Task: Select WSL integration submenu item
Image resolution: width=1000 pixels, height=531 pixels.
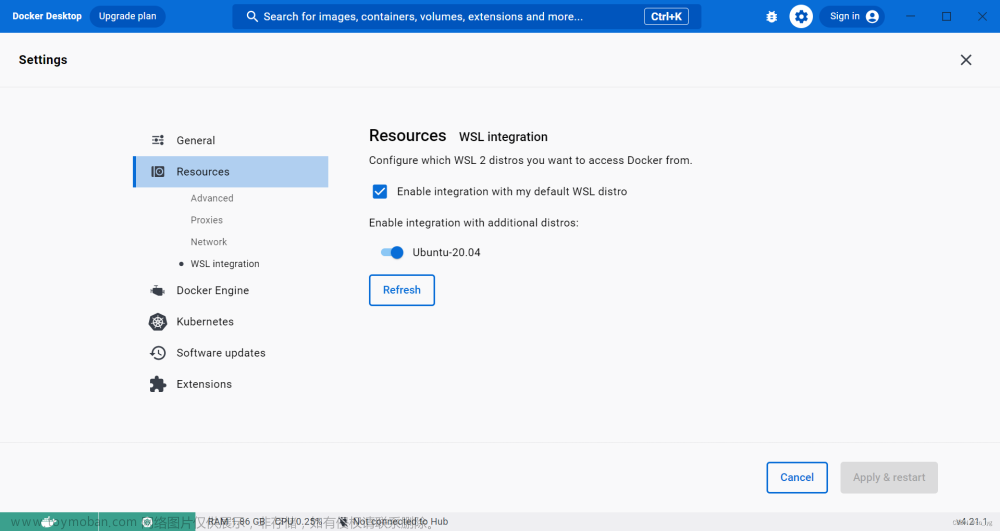Action: (x=224, y=264)
